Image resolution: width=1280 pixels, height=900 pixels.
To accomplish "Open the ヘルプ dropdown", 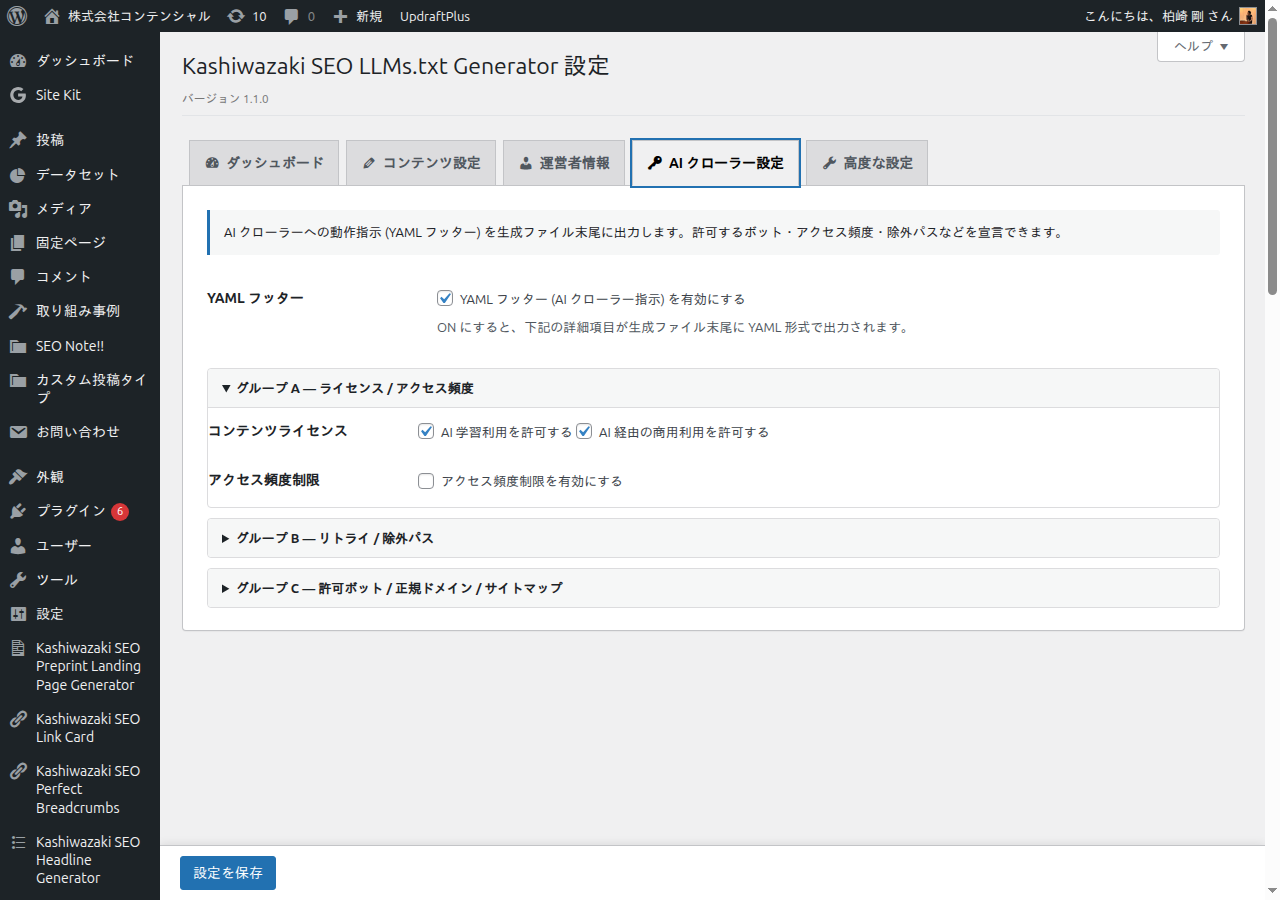I will click(x=1201, y=46).
